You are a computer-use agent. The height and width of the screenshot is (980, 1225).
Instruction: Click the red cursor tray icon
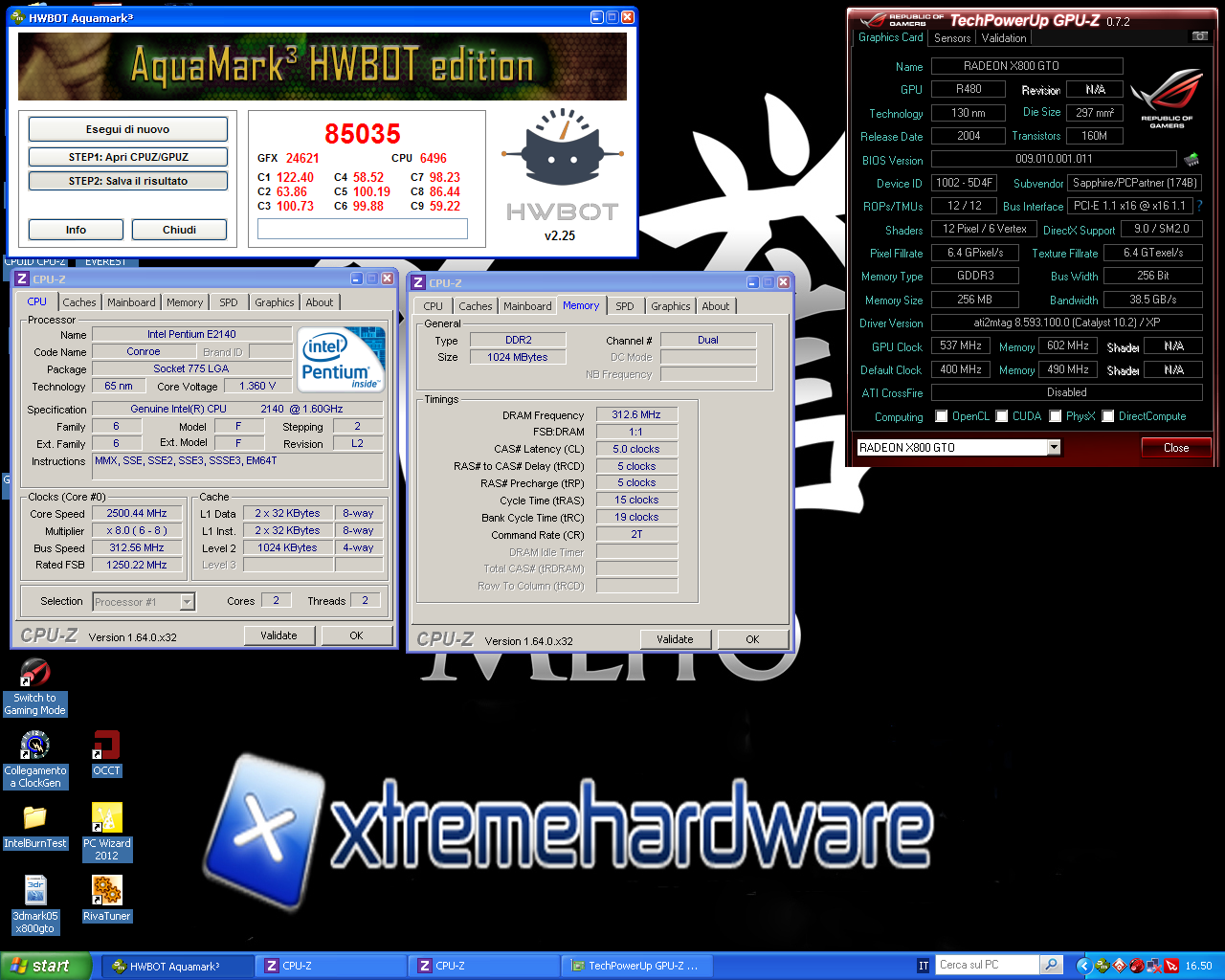(x=1170, y=966)
